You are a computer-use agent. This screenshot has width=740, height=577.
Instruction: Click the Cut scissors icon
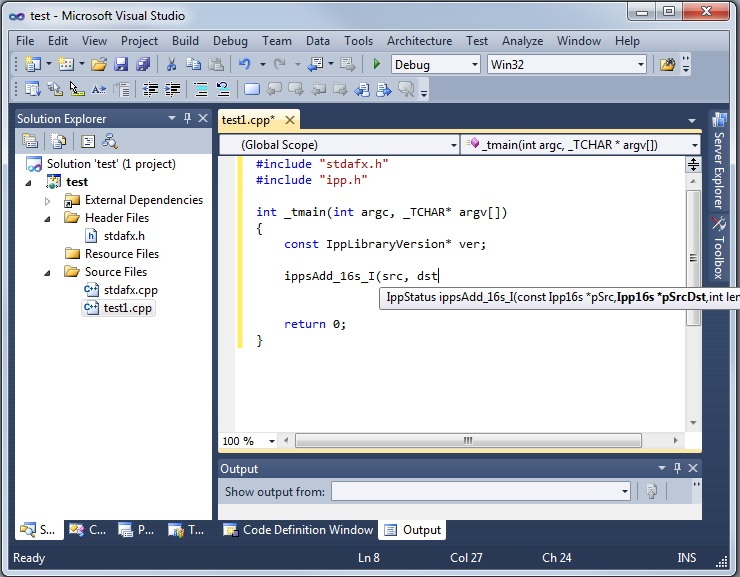(x=171, y=65)
